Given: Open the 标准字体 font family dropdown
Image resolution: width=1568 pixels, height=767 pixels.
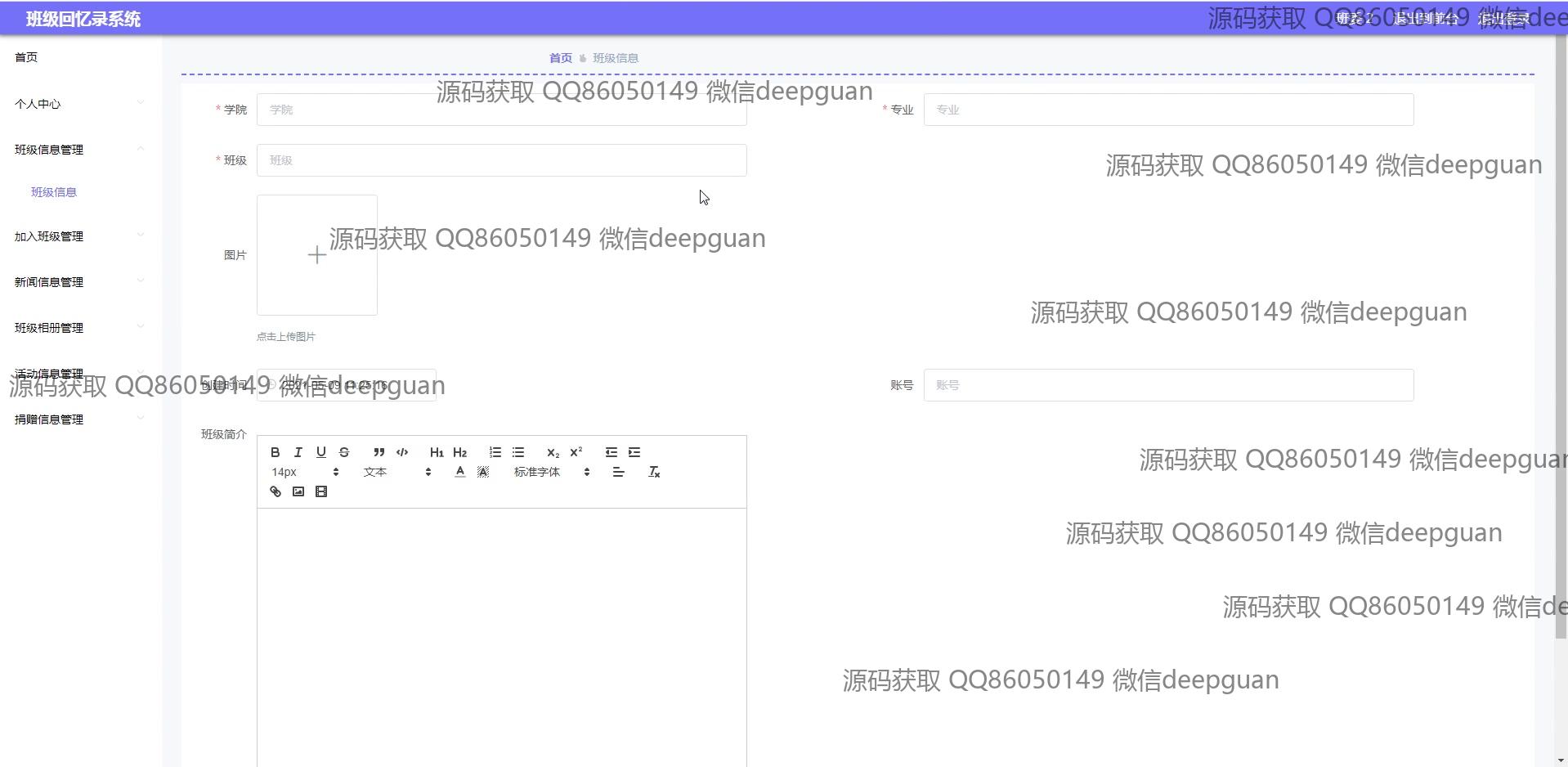Looking at the screenshot, I should coord(552,472).
